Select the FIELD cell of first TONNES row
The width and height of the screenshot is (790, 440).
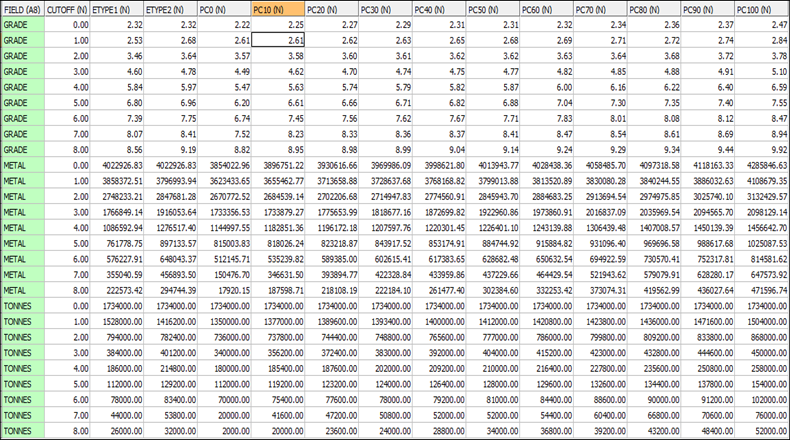coord(22,306)
